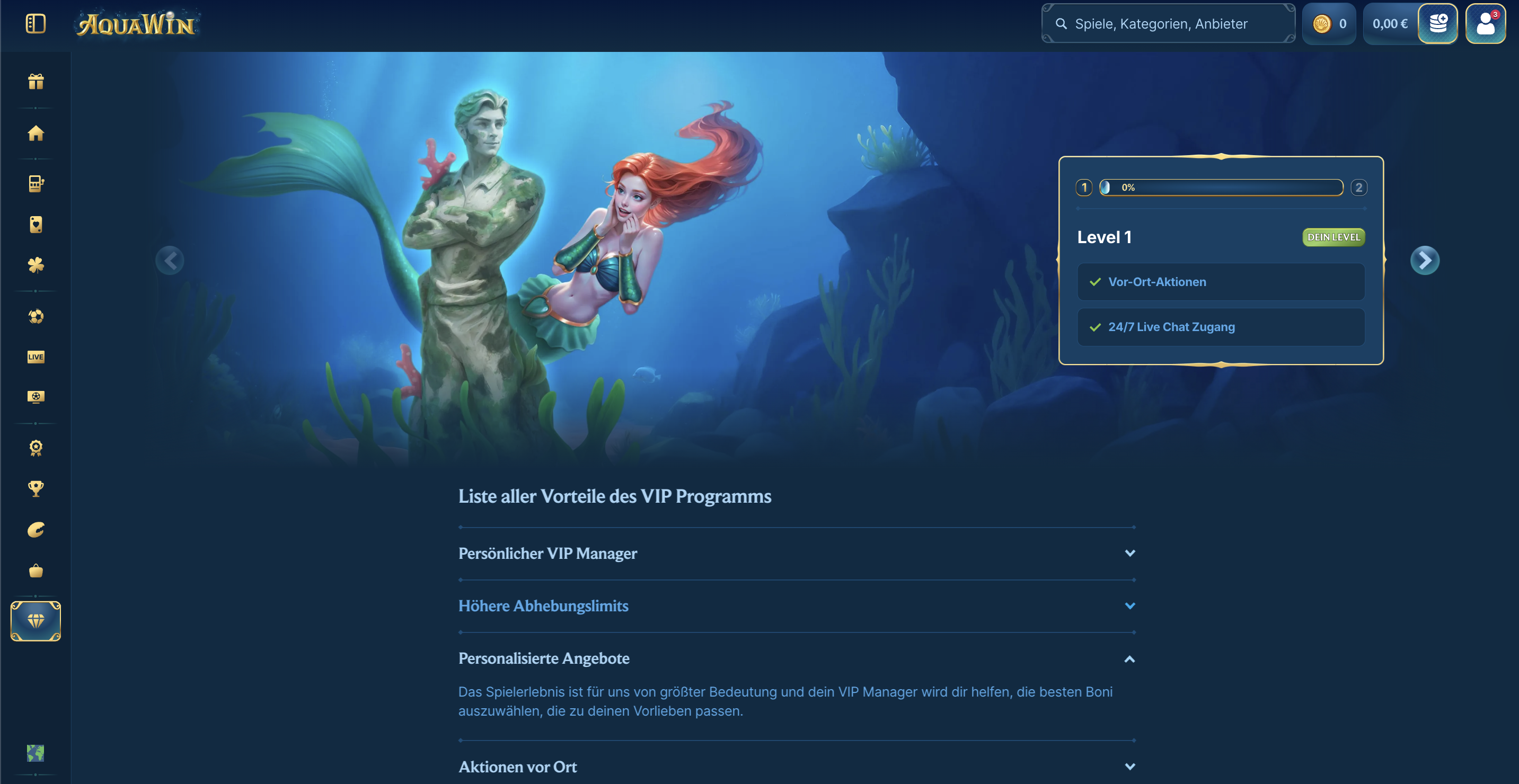
Task: Select the diamond VIP icon in sidebar
Action: pos(36,621)
